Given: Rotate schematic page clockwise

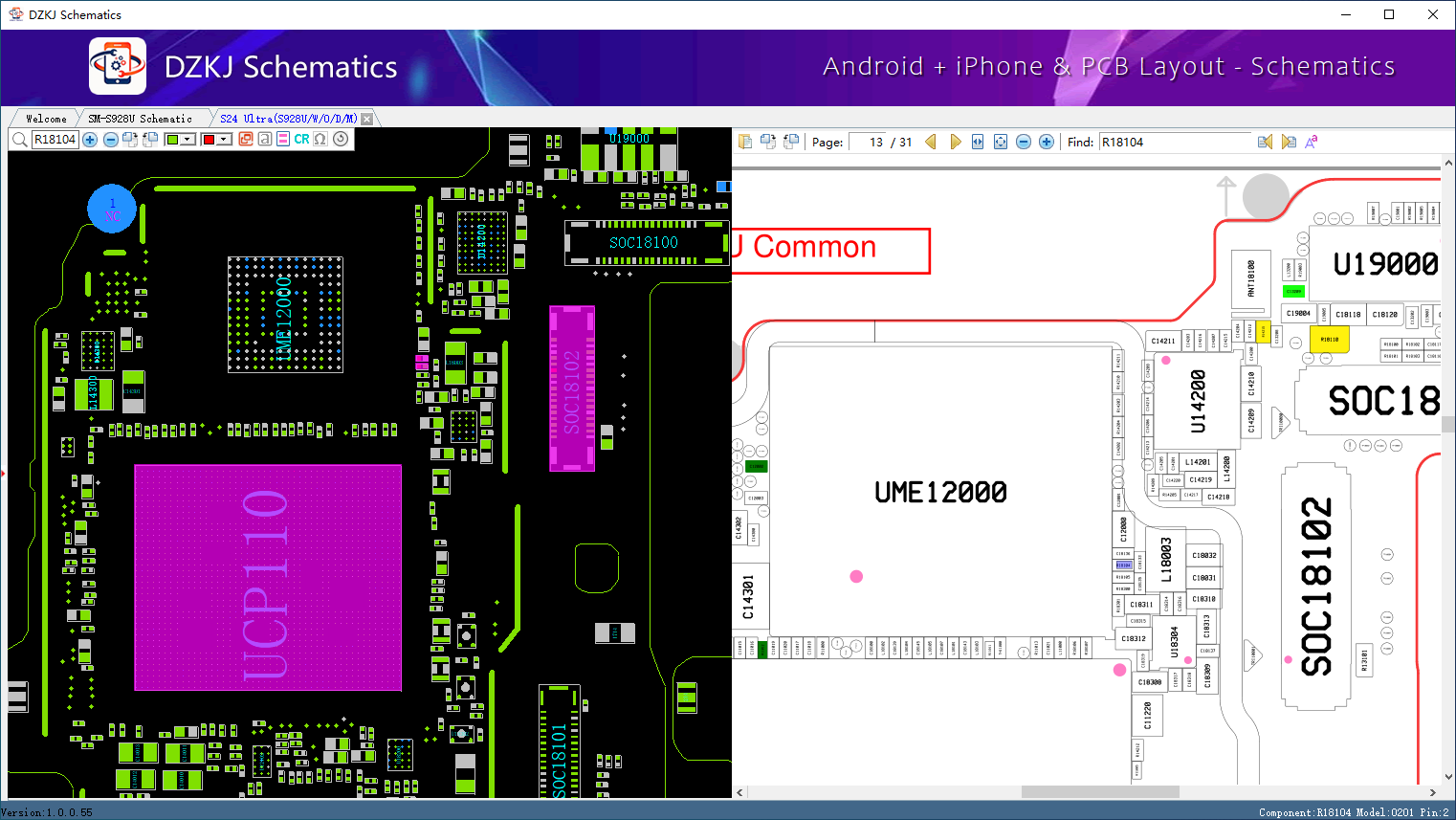Looking at the screenshot, I should (768, 142).
